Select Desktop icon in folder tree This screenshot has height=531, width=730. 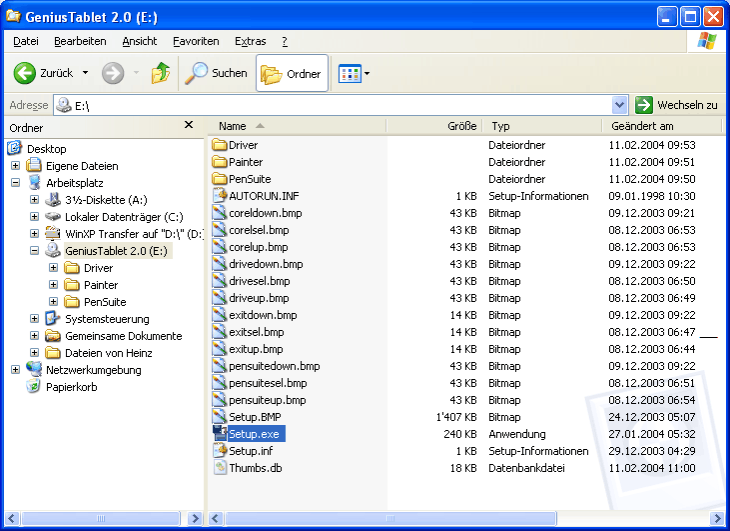coord(14,148)
